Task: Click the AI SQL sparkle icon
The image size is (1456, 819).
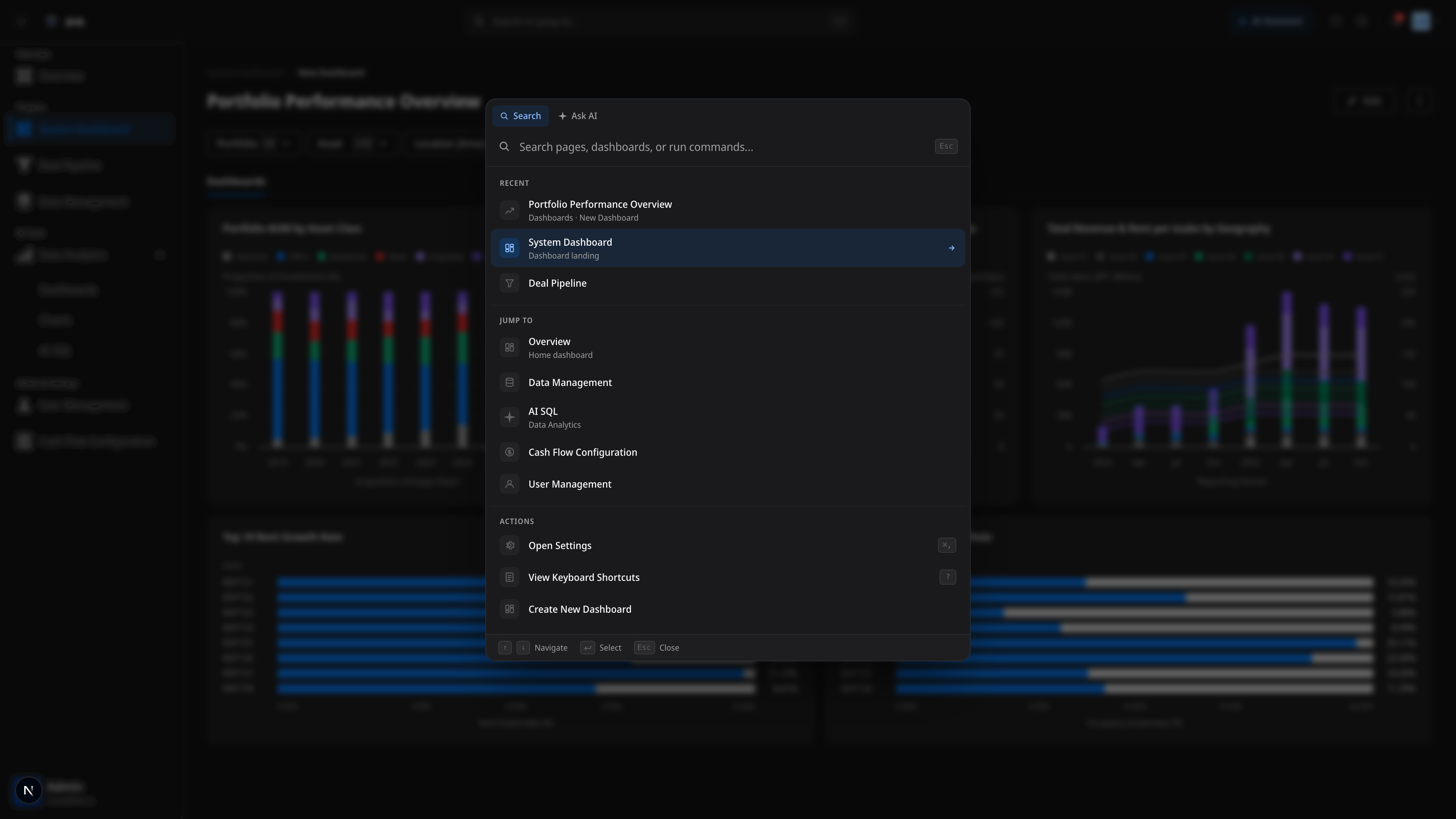Action: tap(509, 417)
